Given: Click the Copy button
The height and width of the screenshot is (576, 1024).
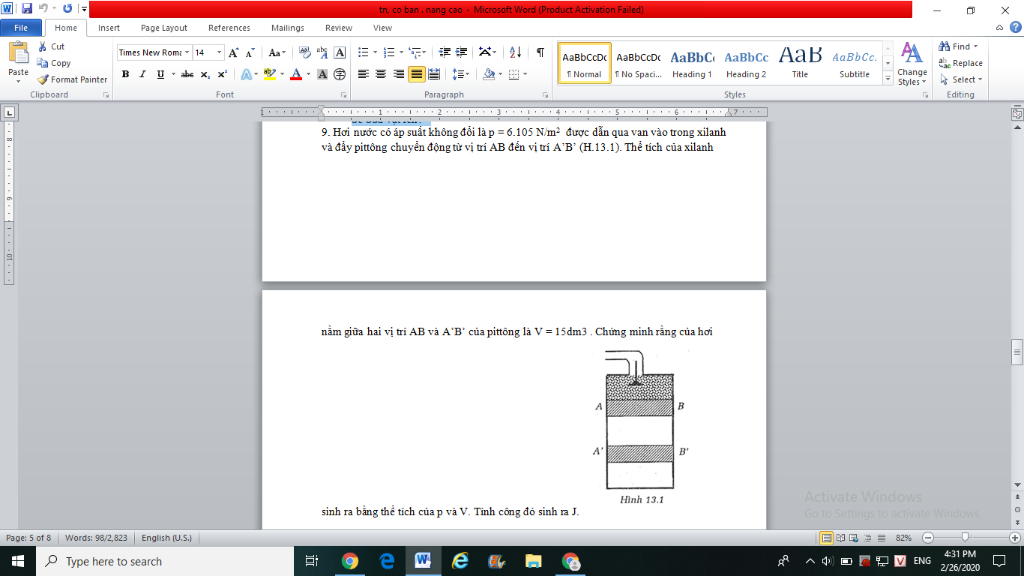Looking at the screenshot, I should [x=54, y=63].
